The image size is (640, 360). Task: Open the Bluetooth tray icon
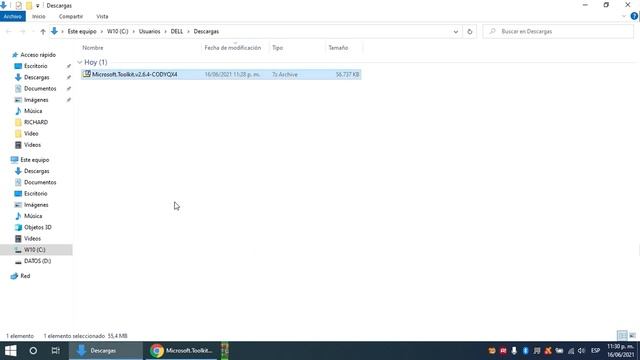click(525, 351)
